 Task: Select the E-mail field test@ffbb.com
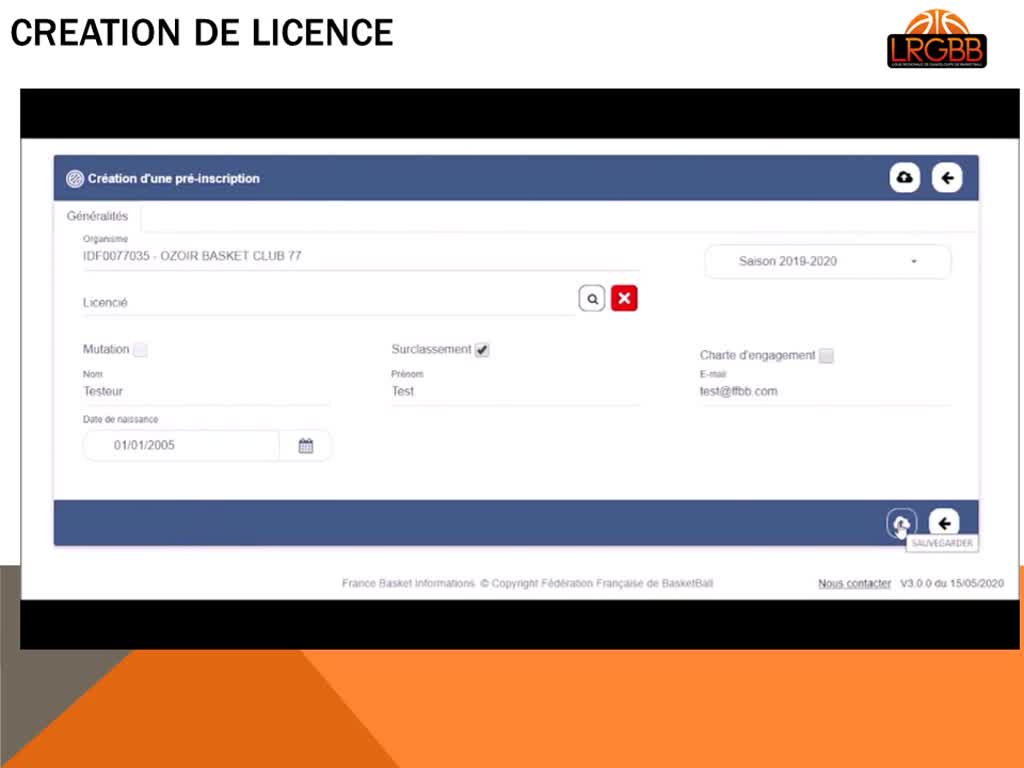pos(824,392)
